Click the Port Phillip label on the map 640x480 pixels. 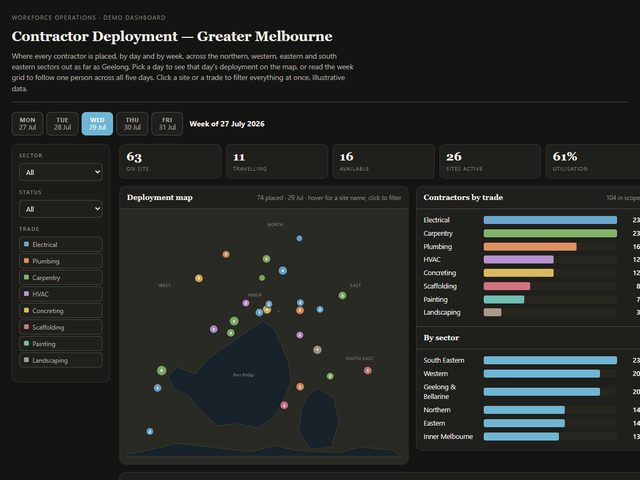point(243,375)
